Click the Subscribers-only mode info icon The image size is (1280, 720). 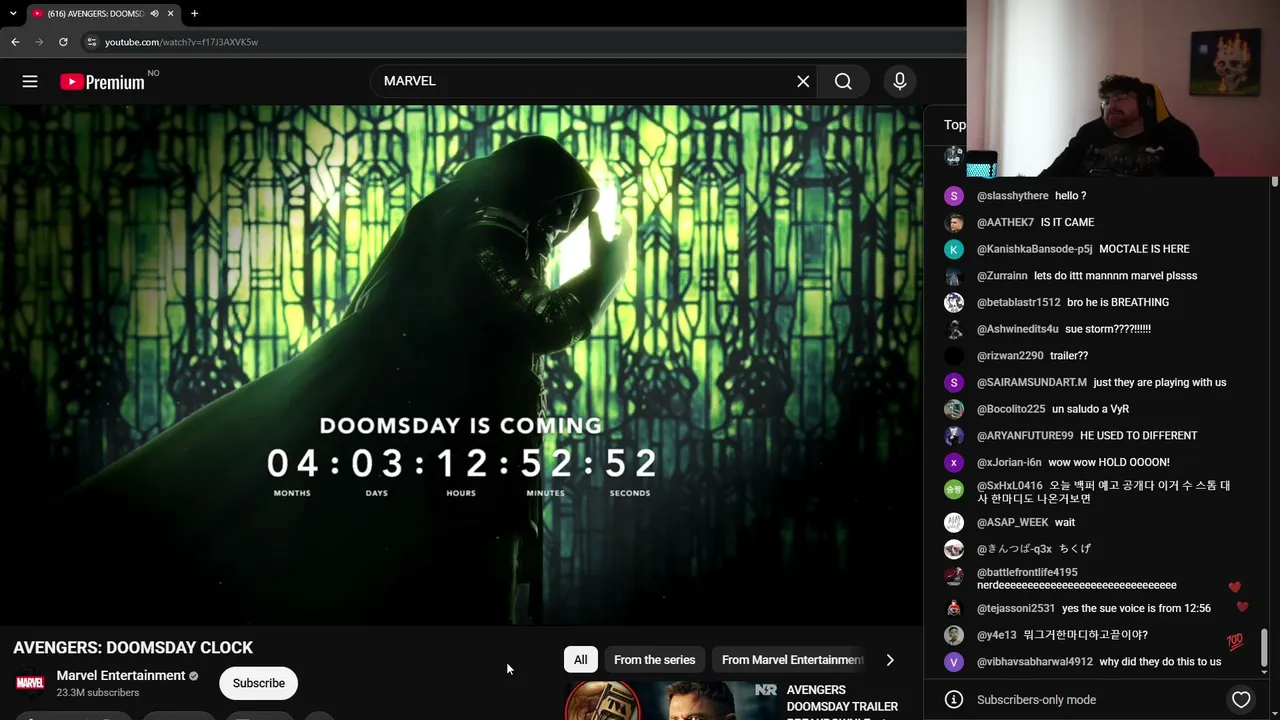click(x=954, y=700)
